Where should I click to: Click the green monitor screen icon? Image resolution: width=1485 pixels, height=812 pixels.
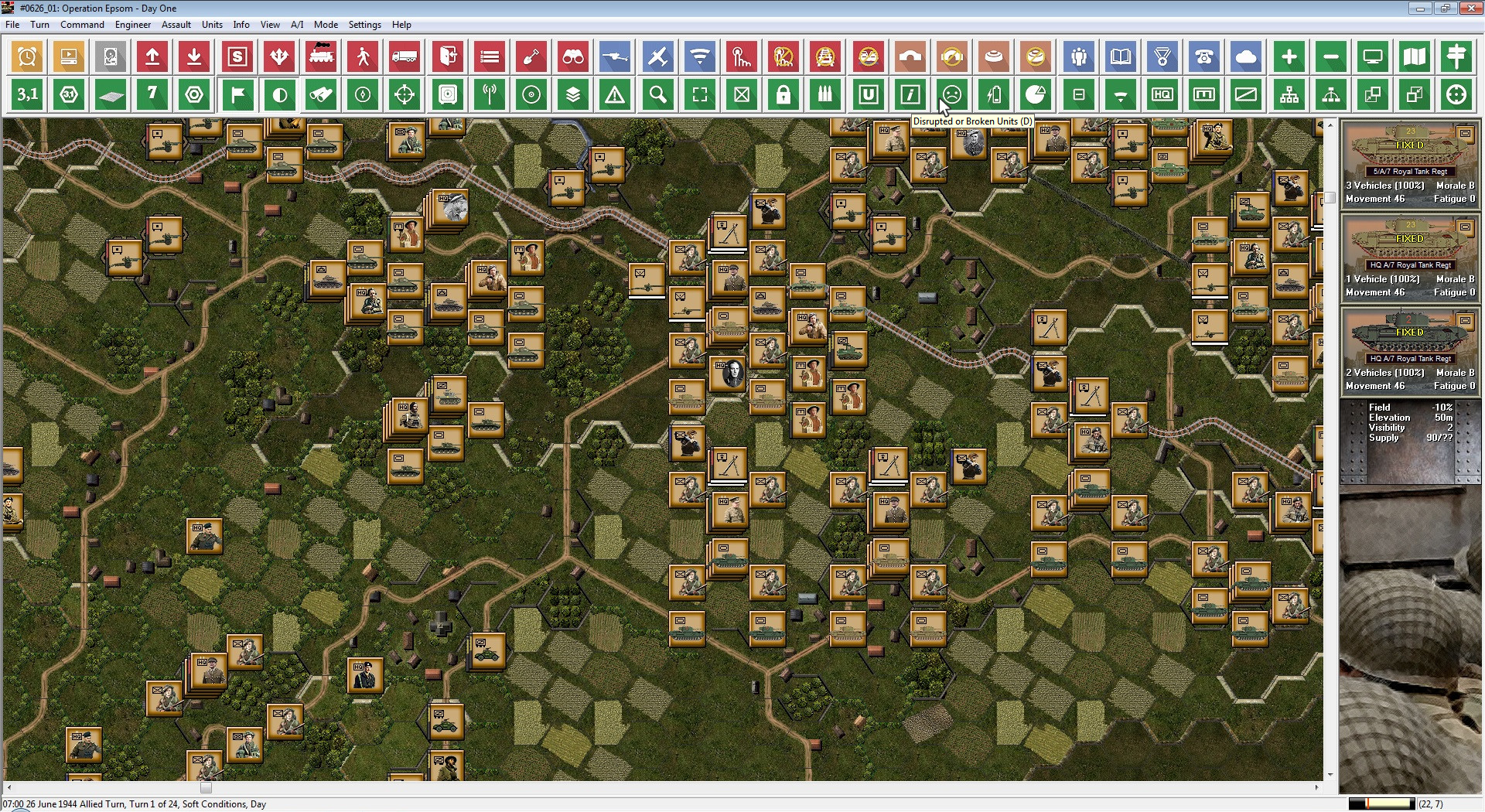[1373, 56]
